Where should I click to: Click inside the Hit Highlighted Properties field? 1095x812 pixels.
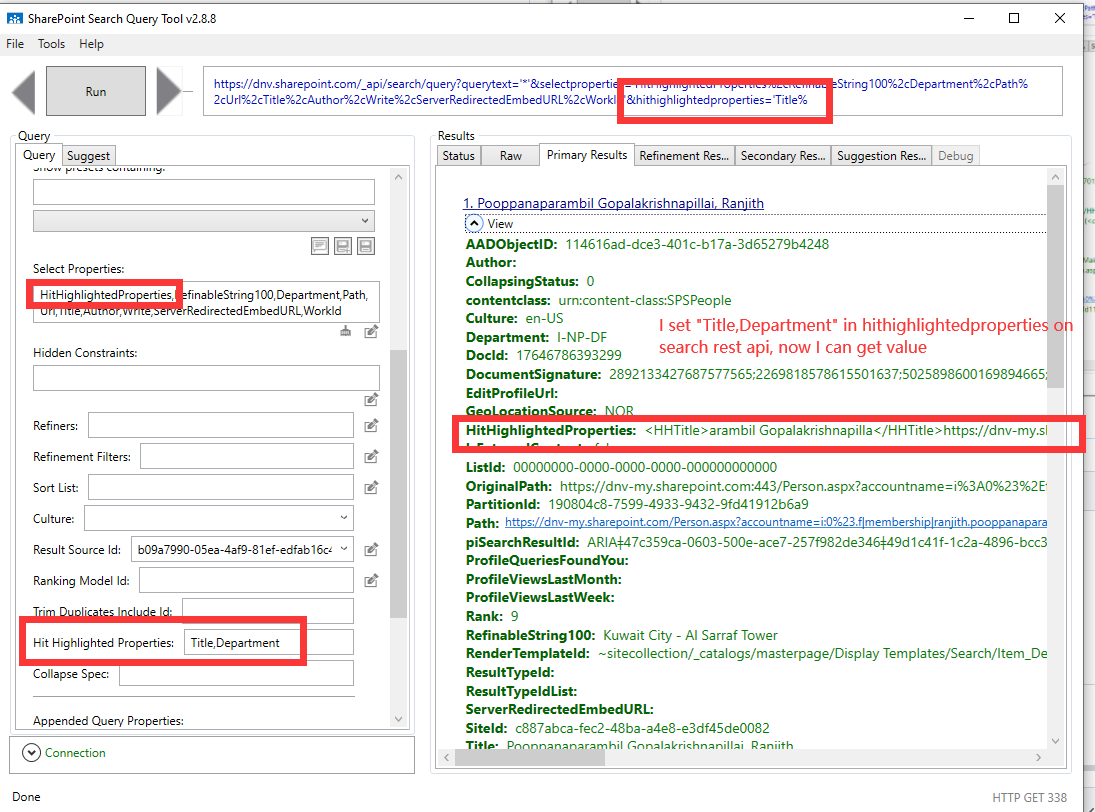(x=243, y=641)
